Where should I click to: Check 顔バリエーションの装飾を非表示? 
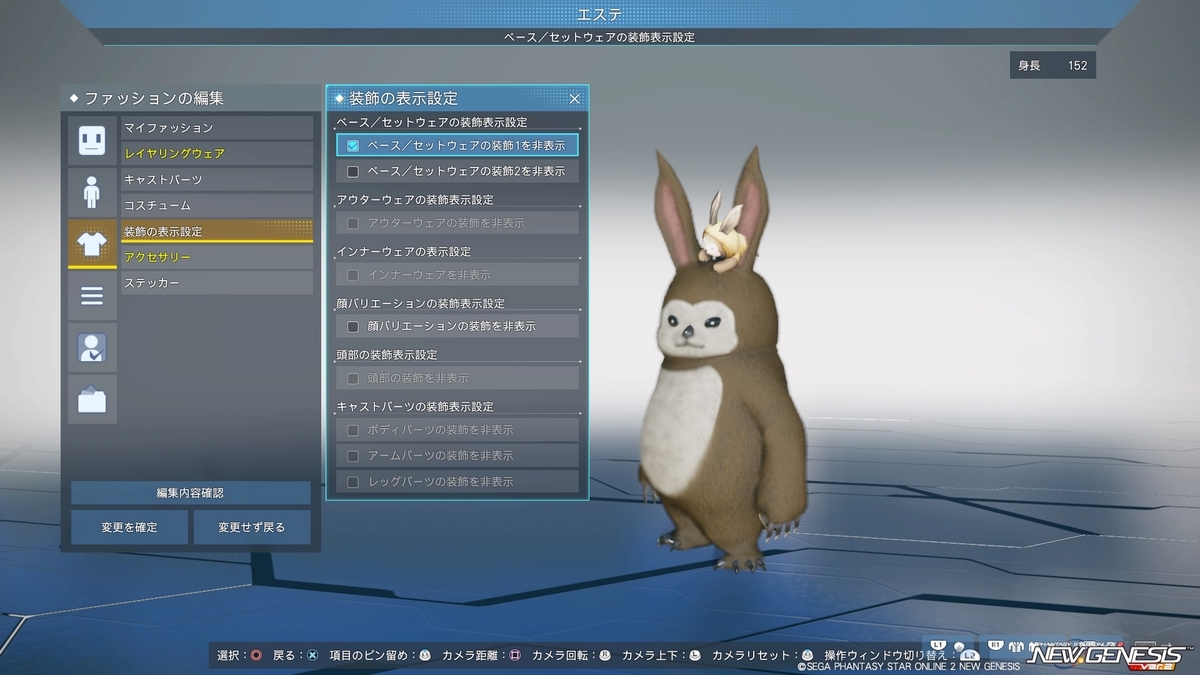[353, 327]
